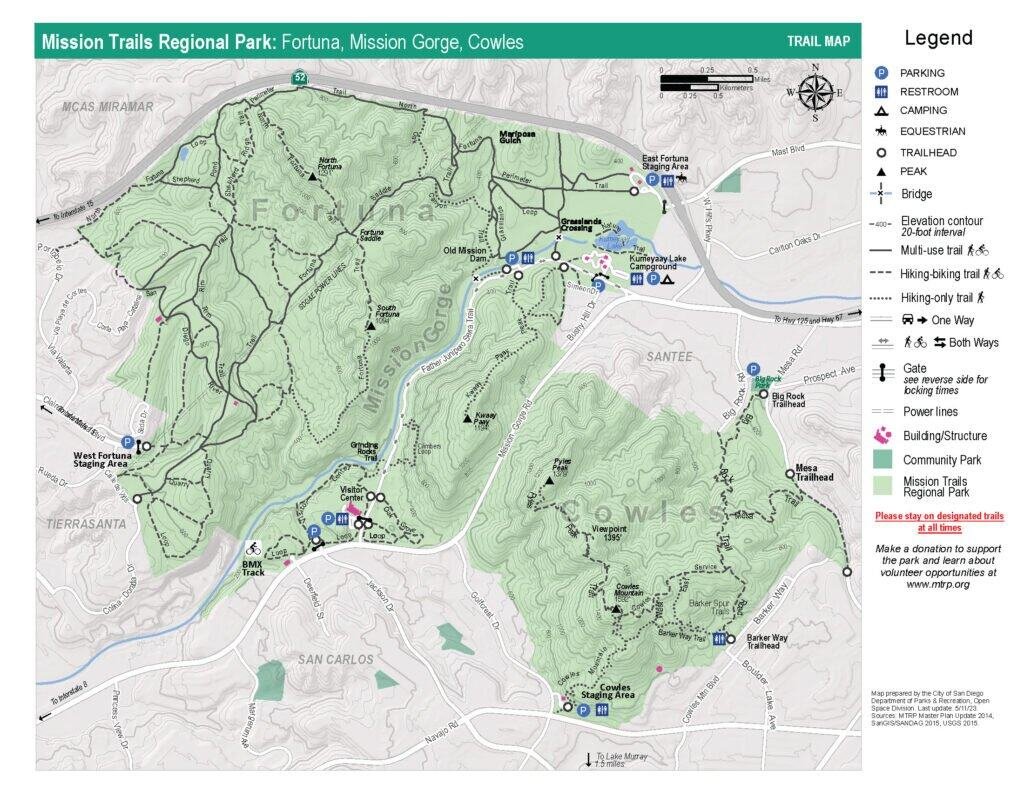The width and height of the screenshot is (1024, 791).
Task: Select the Equestrian icon in the Legend
Action: click(880, 130)
